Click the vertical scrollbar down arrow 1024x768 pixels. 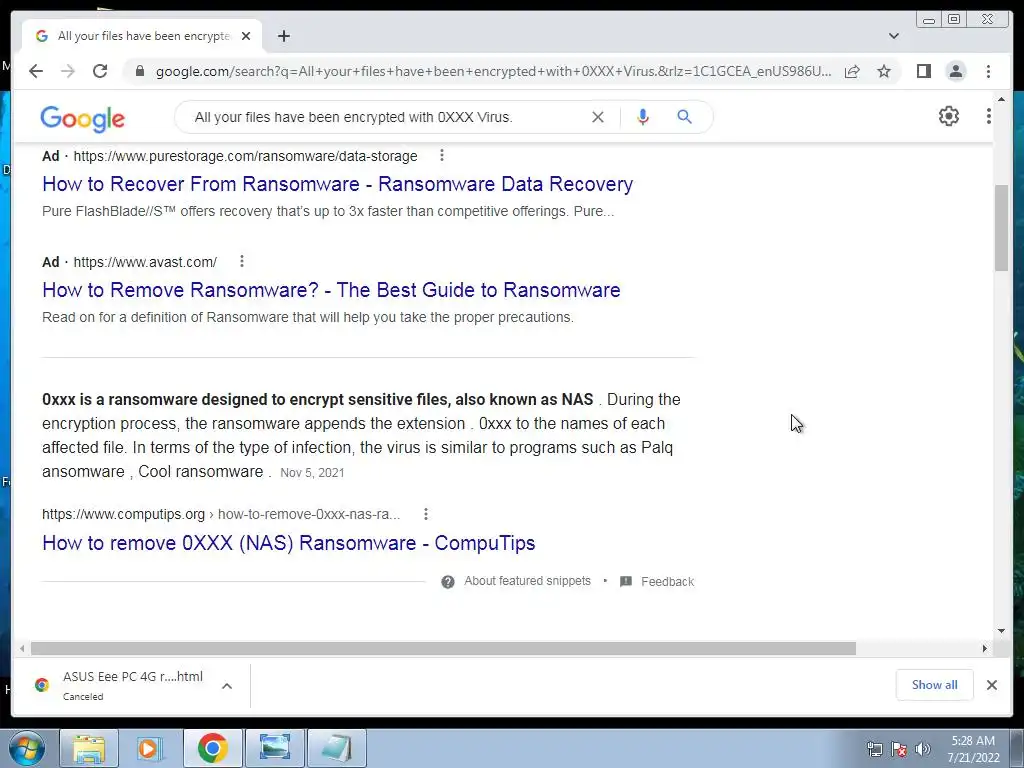click(1001, 631)
